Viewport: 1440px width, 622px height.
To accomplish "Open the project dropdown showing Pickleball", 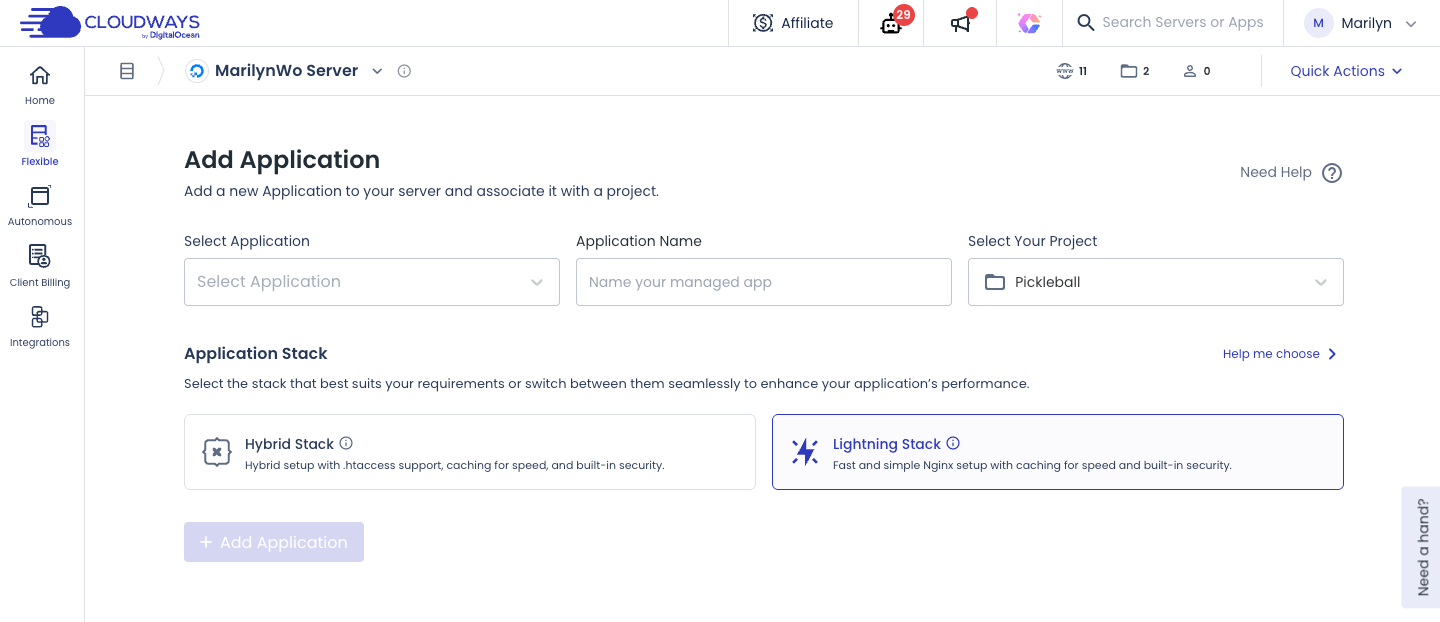I will [1155, 281].
